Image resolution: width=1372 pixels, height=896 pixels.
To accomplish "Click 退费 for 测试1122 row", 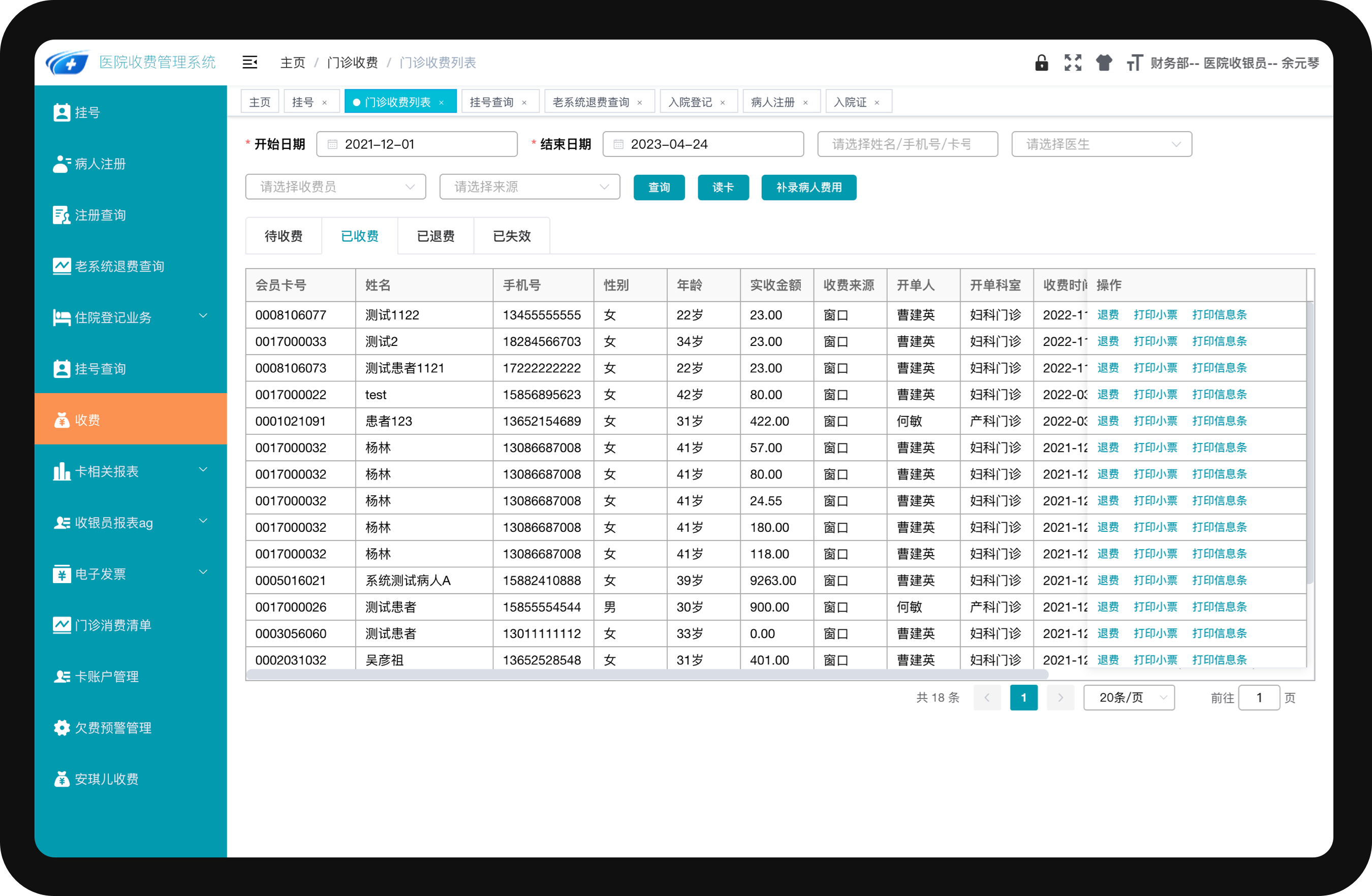I will pos(1107,314).
